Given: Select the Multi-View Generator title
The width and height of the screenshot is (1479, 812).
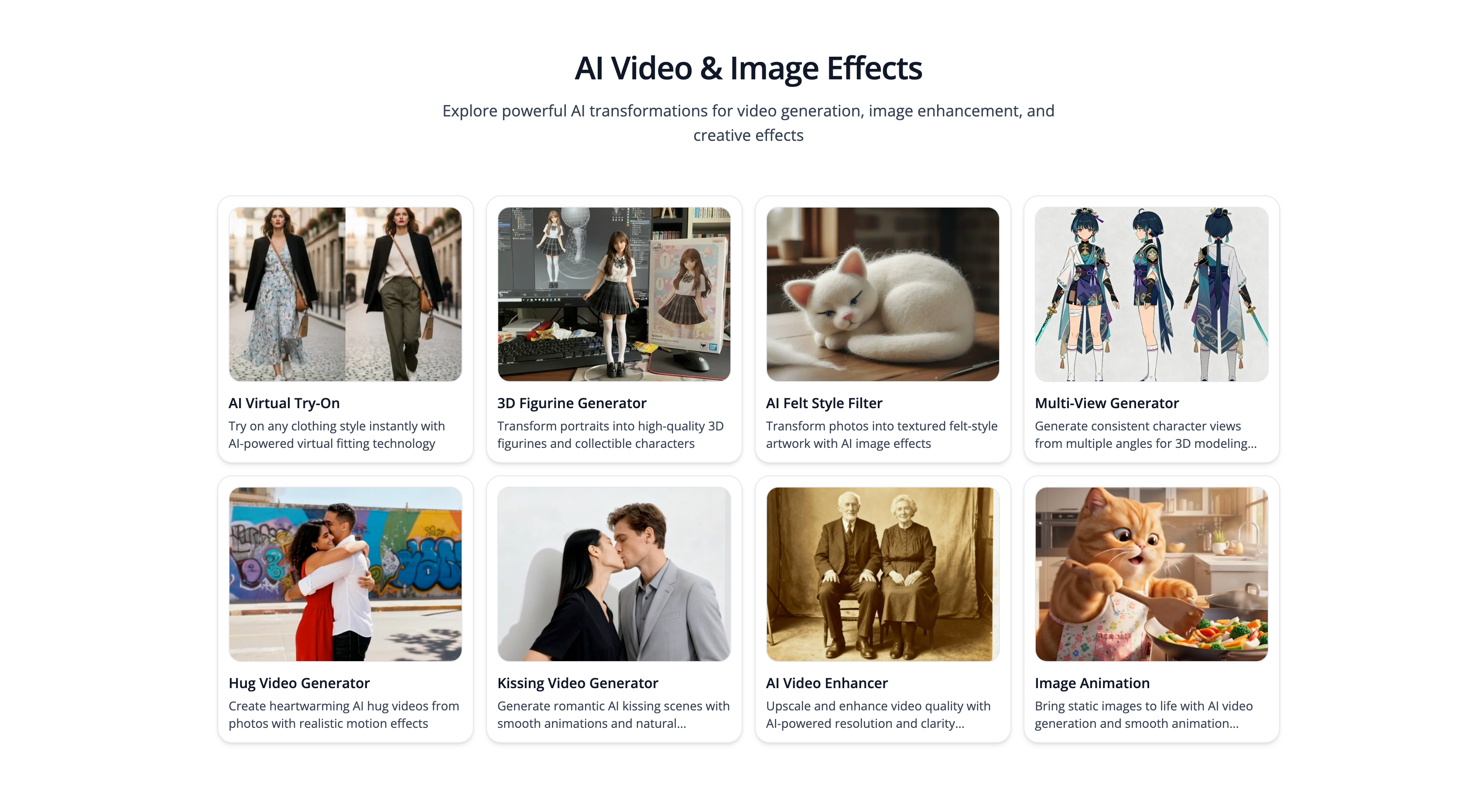Looking at the screenshot, I should (1106, 403).
